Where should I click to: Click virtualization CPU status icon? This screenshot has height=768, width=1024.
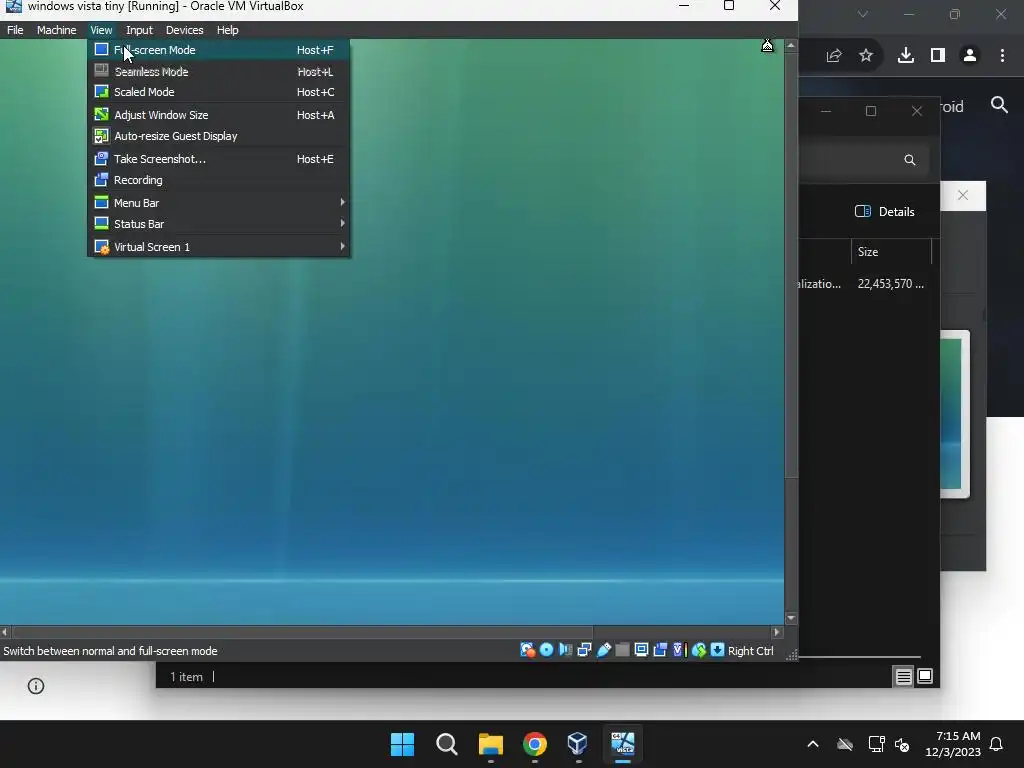pyautogui.click(x=679, y=650)
